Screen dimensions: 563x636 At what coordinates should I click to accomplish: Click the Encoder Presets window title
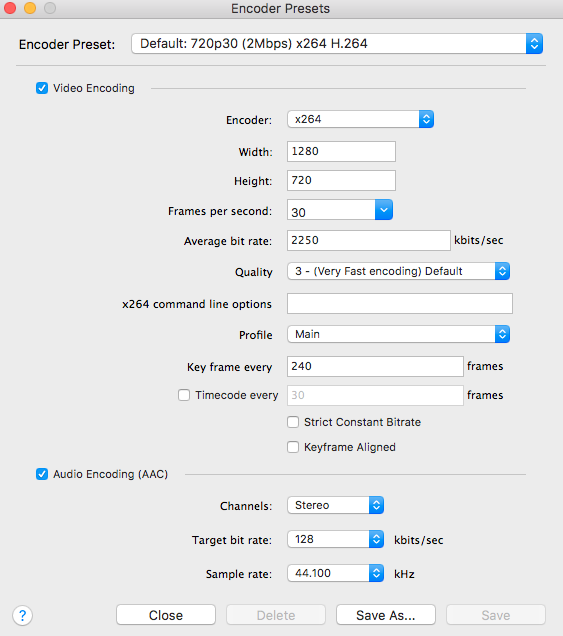click(280, 9)
